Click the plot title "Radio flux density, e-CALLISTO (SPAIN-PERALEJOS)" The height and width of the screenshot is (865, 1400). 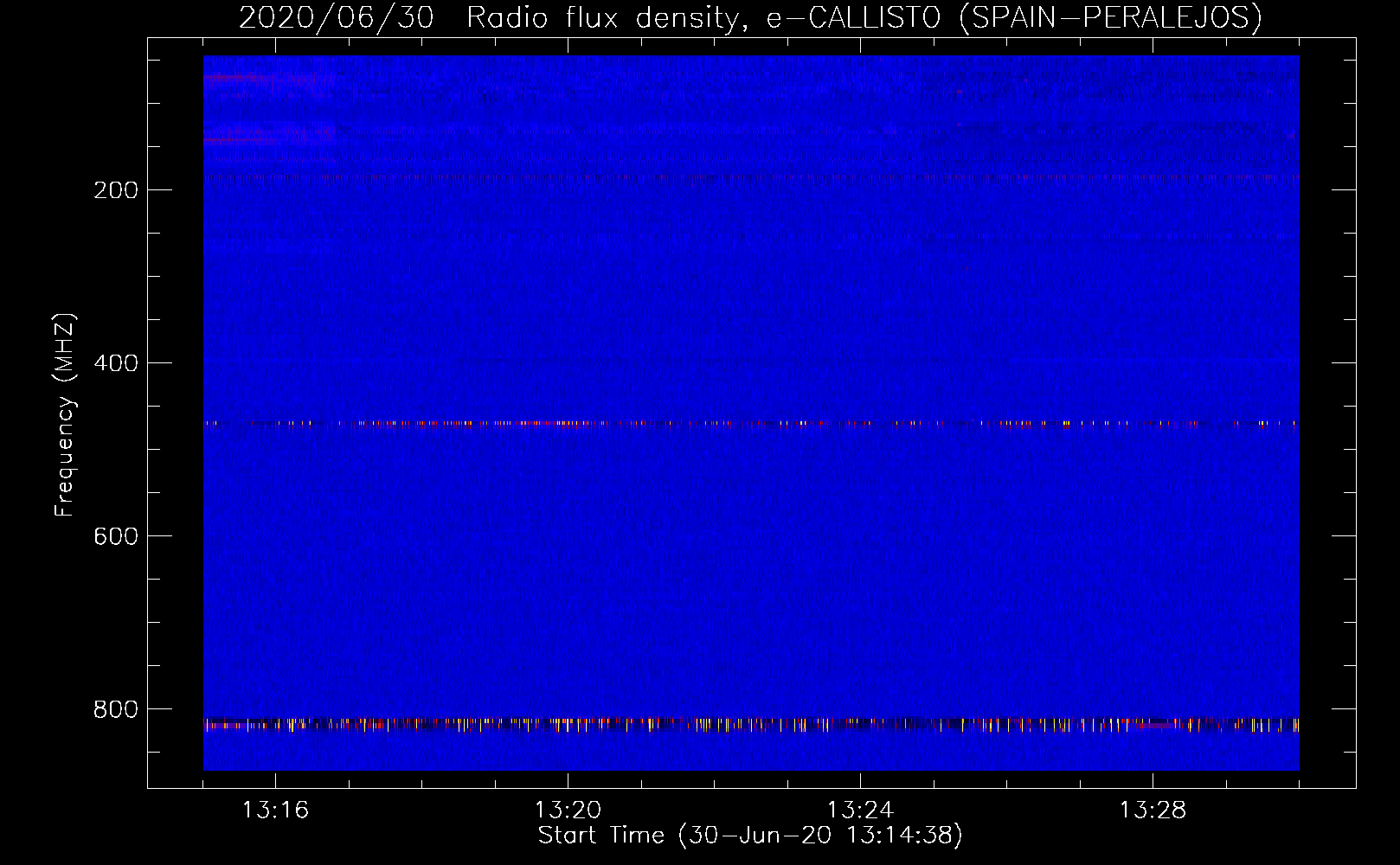[x=864, y=17]
